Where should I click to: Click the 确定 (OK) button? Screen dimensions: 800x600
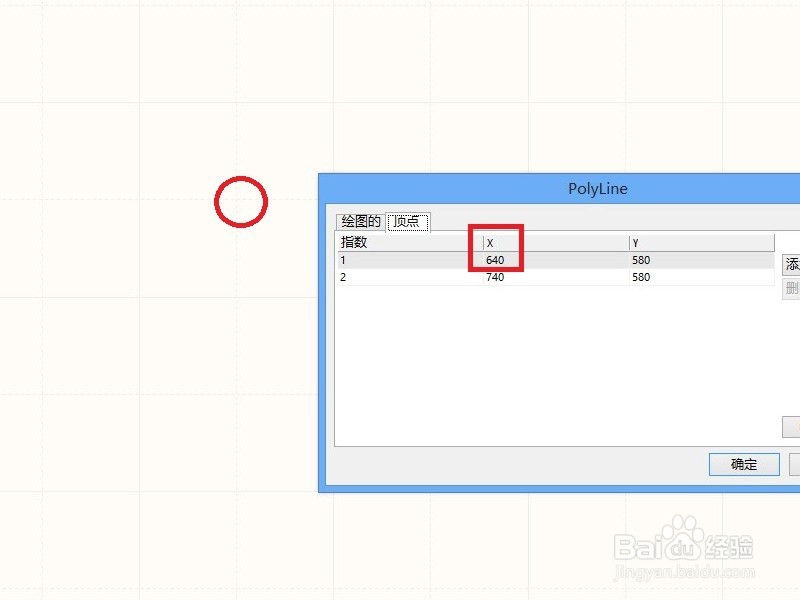tap(744, 464)
